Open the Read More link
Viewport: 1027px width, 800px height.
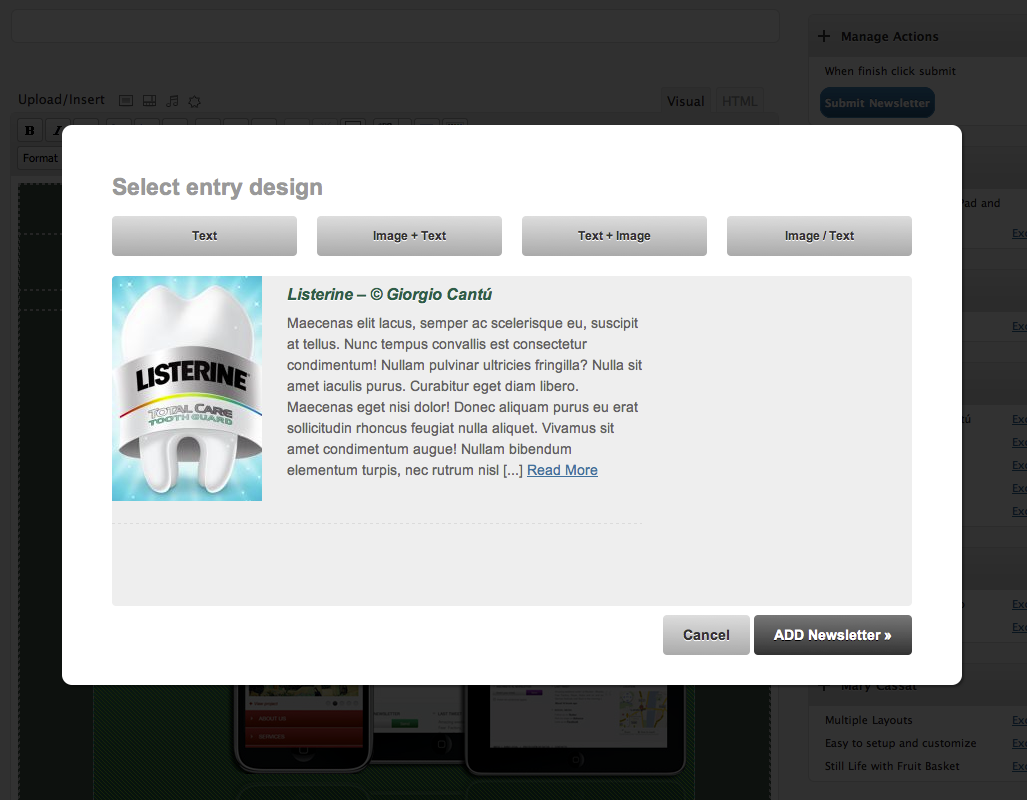coord(562,470)
